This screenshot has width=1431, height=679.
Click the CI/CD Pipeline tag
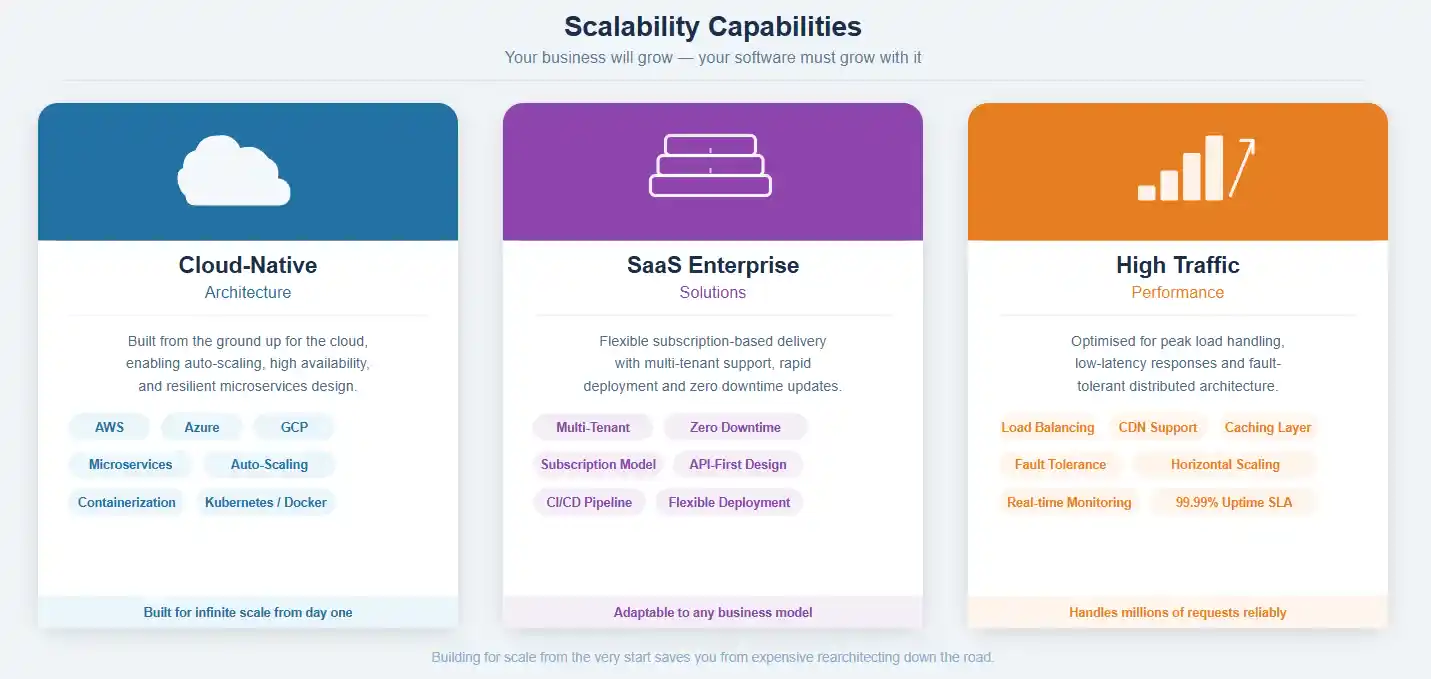[x=589, y=502]
